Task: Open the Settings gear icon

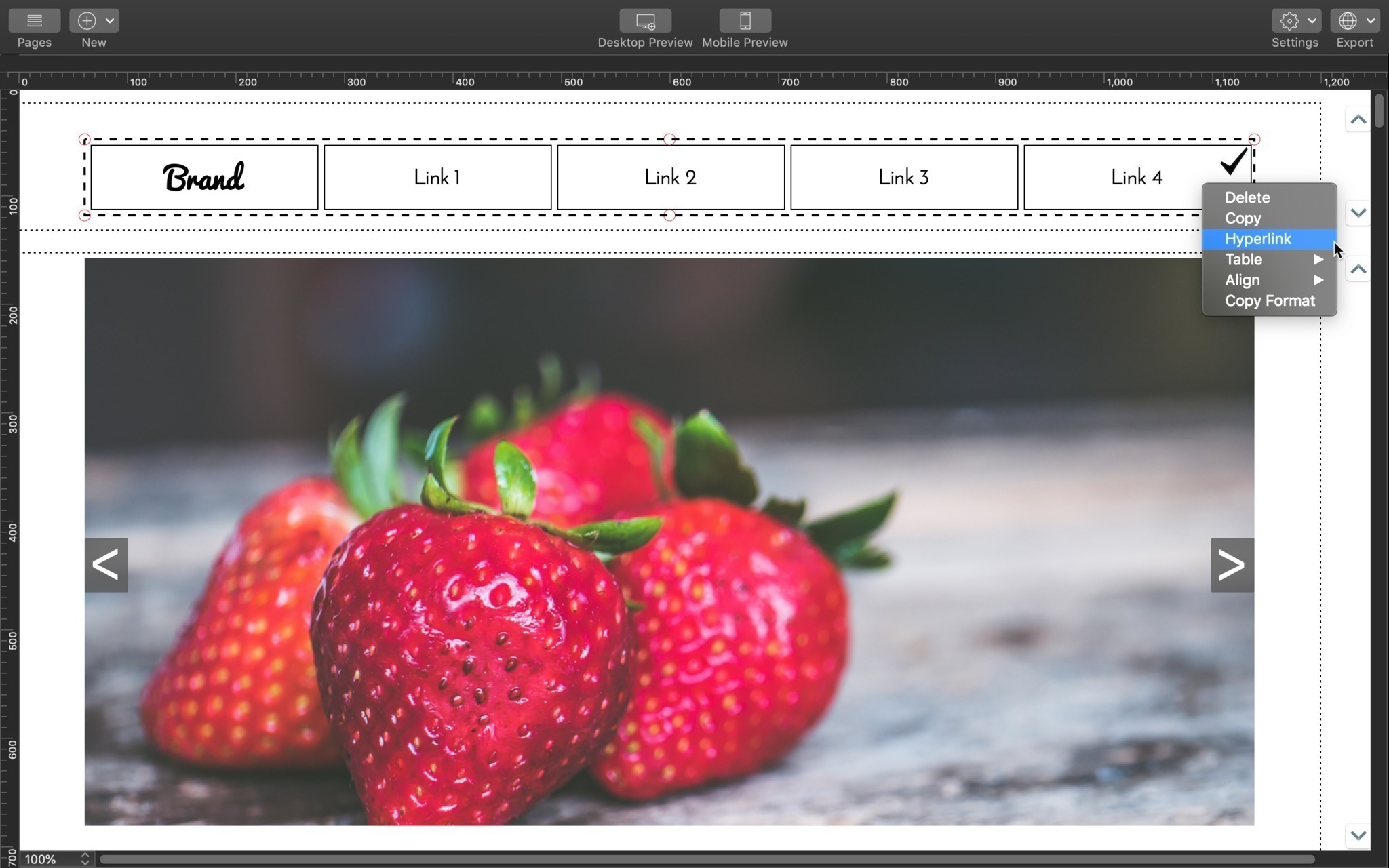Action: click(1289, 21)
